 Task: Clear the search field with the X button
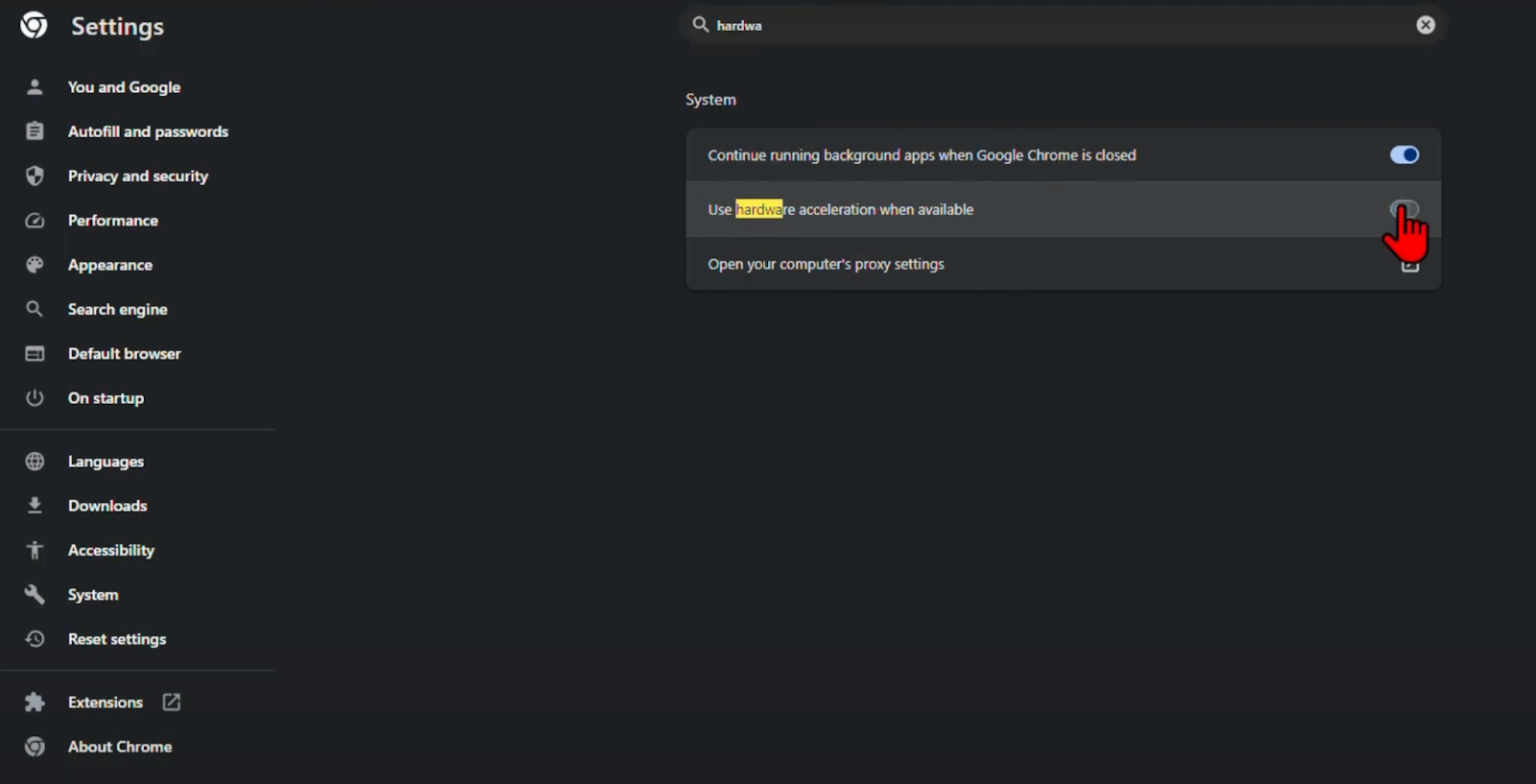click(1425, 25)
